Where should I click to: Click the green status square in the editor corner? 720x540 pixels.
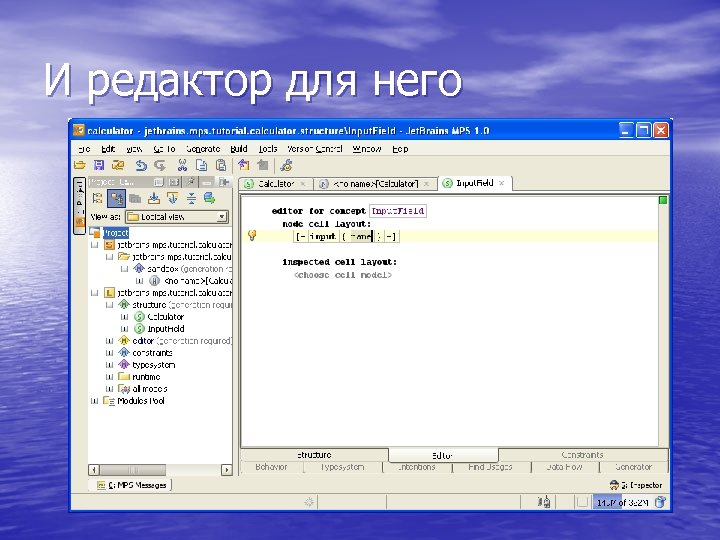click(663, 200)
